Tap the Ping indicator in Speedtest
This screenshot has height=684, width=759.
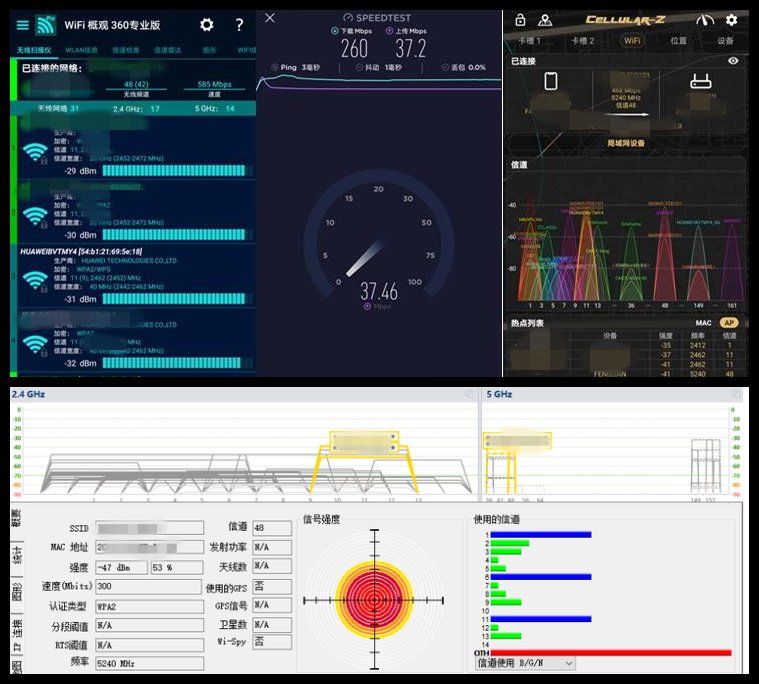295,67
